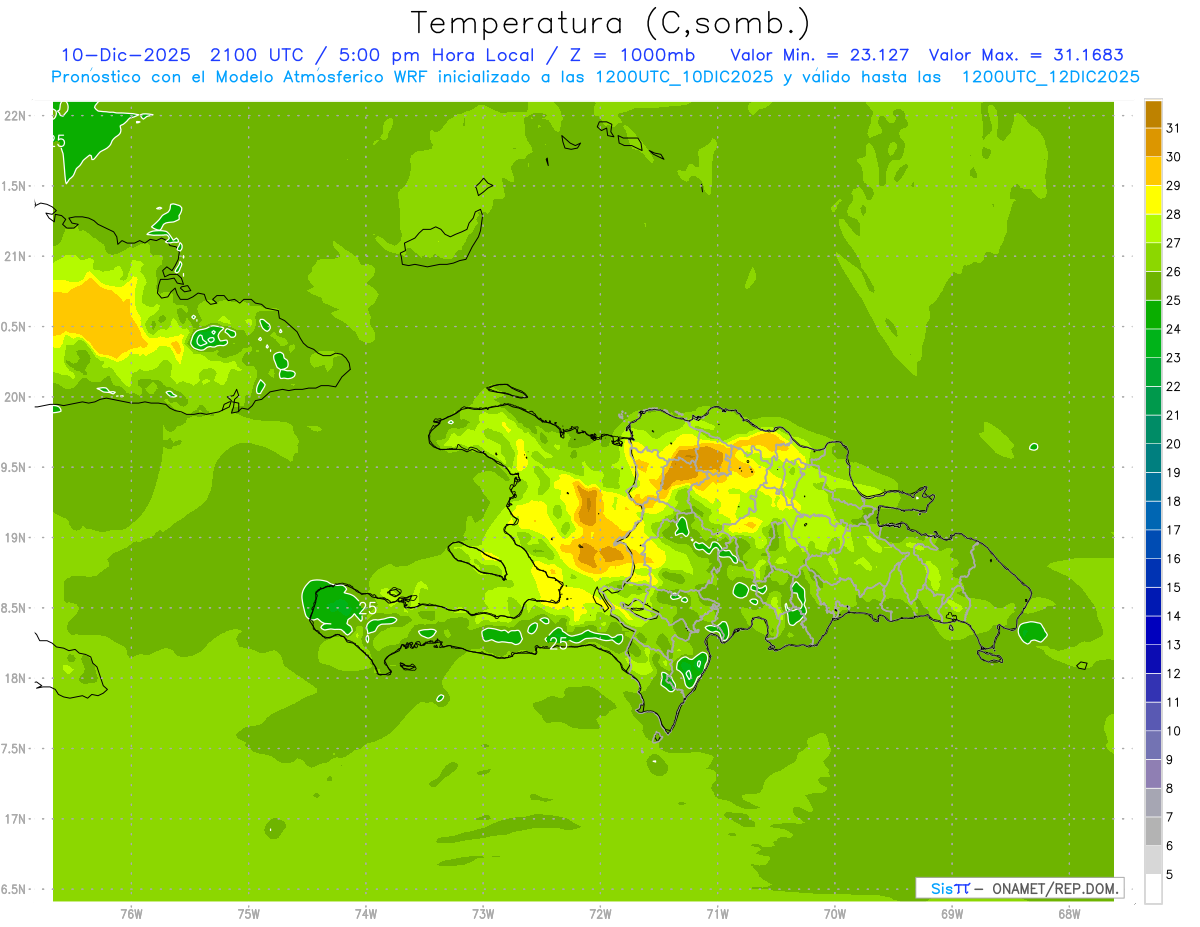Click the 'ONAMET/REP.DOM.' credit label
Screen dimensions: 1200x927
tap(1056, 888)
